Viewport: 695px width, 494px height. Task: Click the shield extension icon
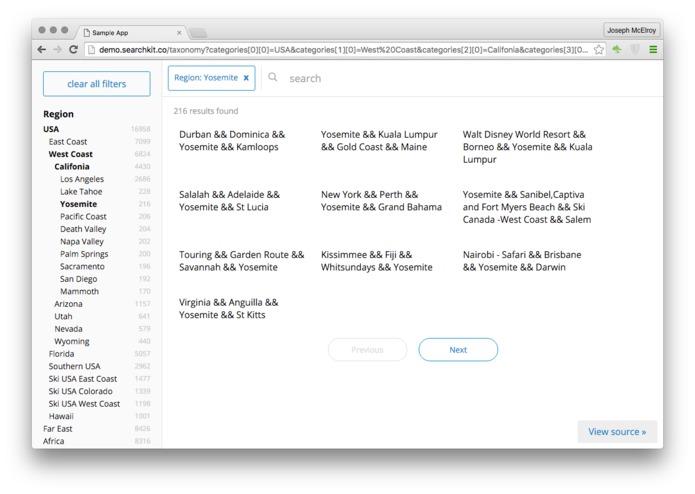pos(635,50)
